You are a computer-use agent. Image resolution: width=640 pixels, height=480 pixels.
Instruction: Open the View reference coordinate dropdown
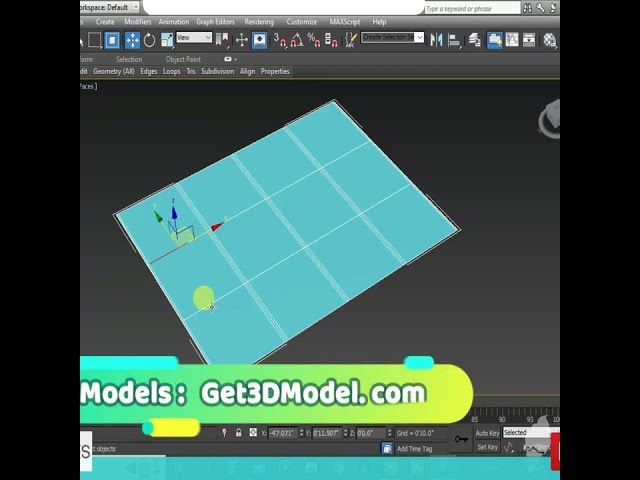(x=194, y=38)
